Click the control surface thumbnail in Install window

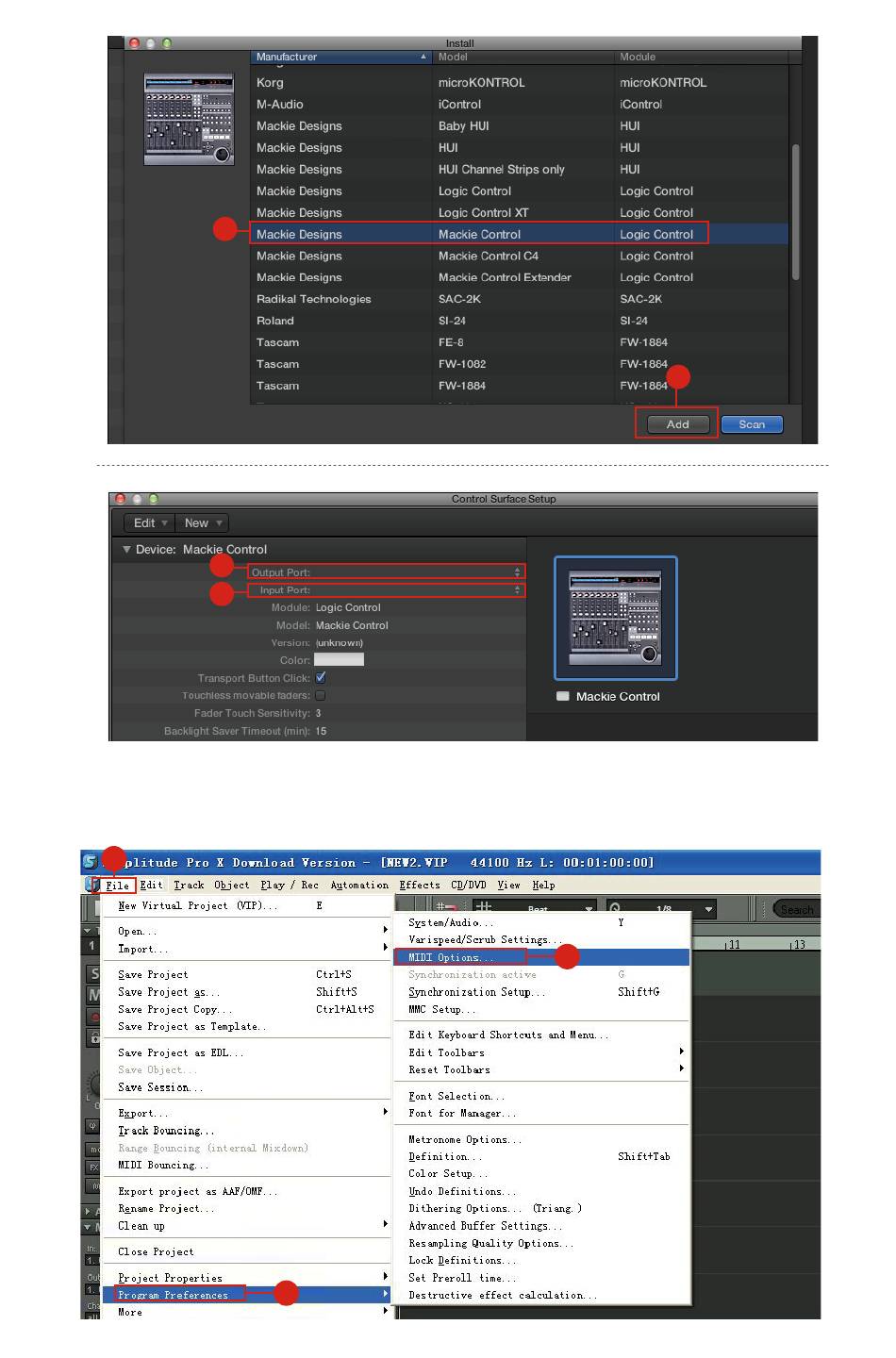pos(189,119)
